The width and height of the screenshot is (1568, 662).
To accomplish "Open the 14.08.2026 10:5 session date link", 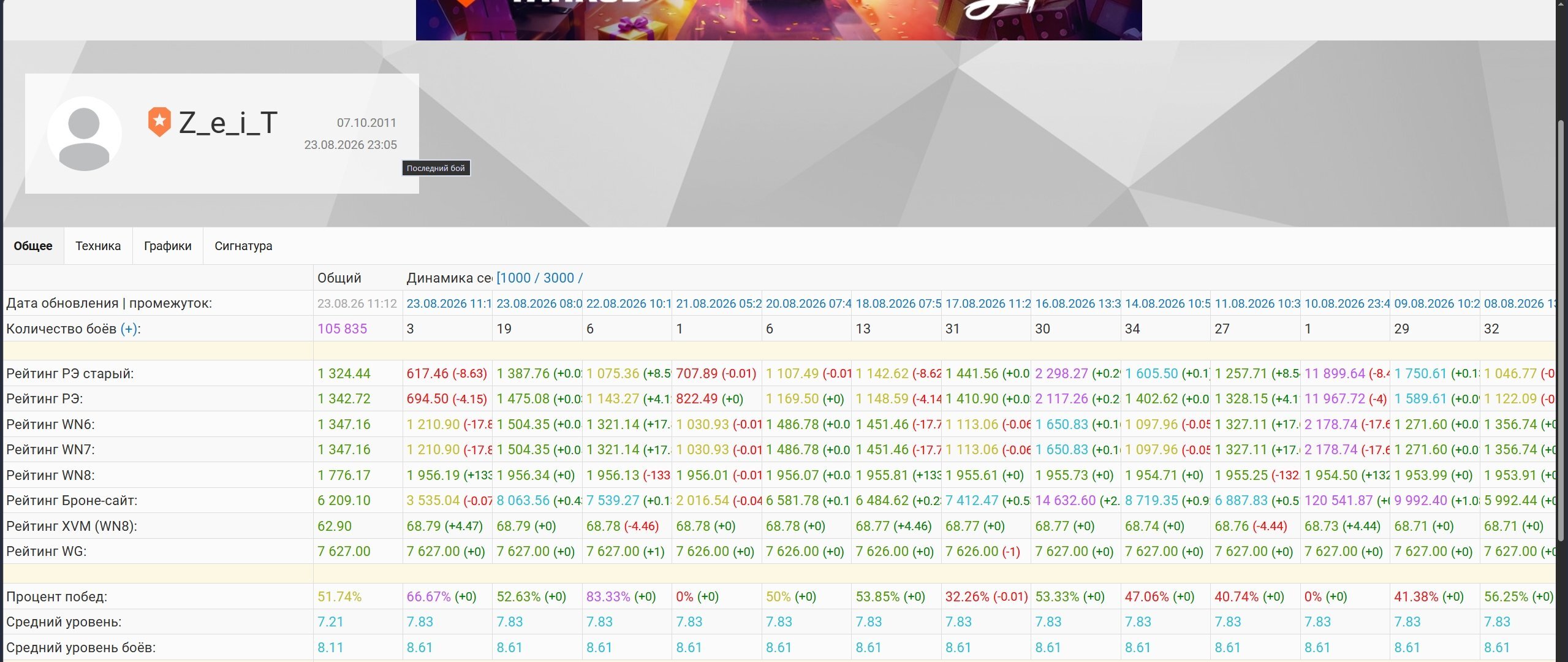I will coord(1167,303).
